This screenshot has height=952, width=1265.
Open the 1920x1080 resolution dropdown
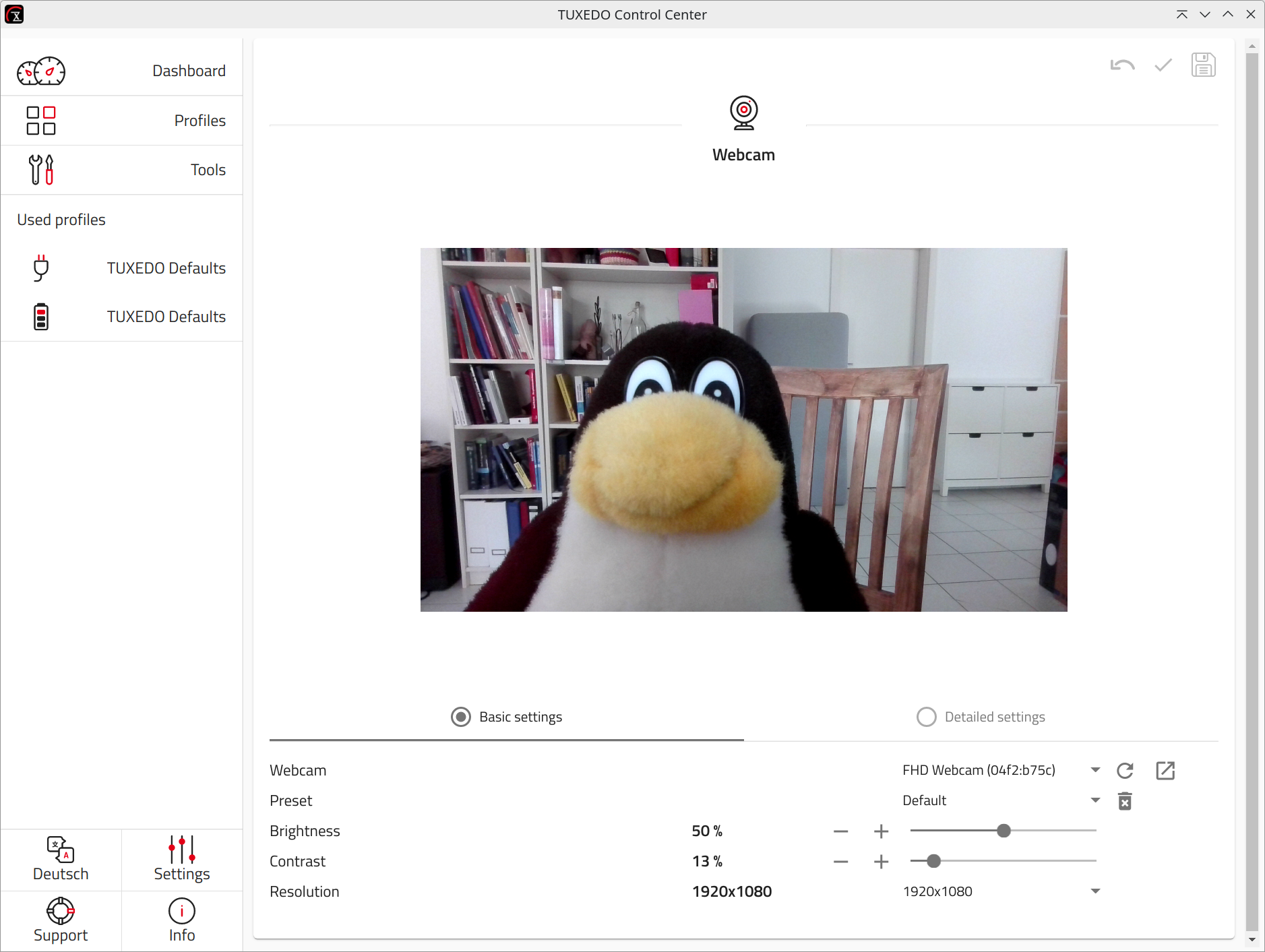click(1001, 891)
